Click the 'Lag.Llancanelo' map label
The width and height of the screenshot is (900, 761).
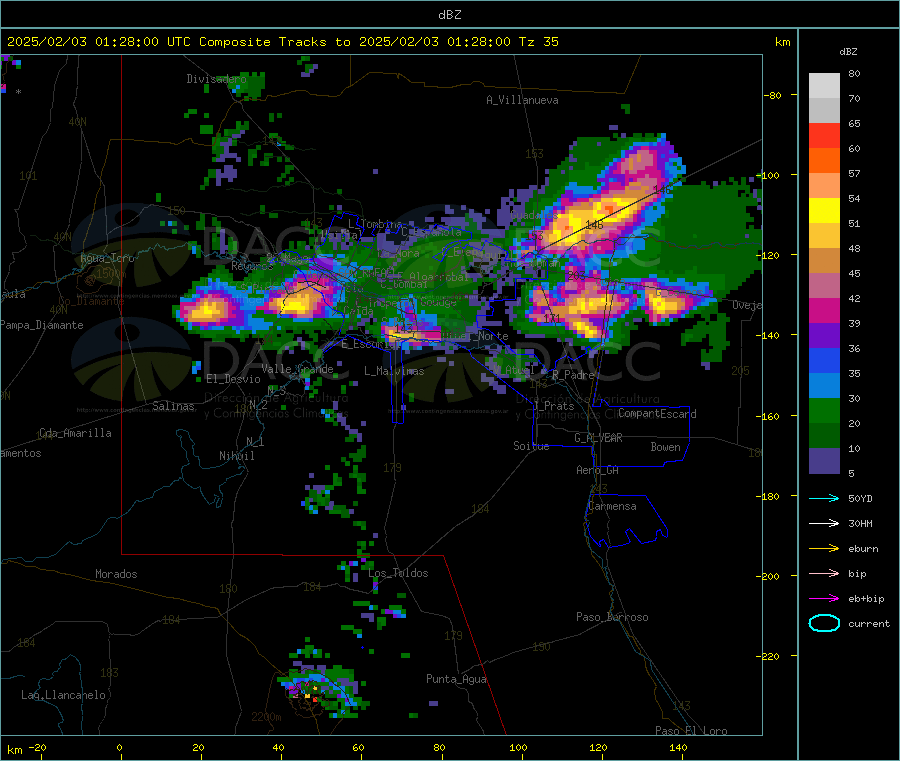click(63, 695)
